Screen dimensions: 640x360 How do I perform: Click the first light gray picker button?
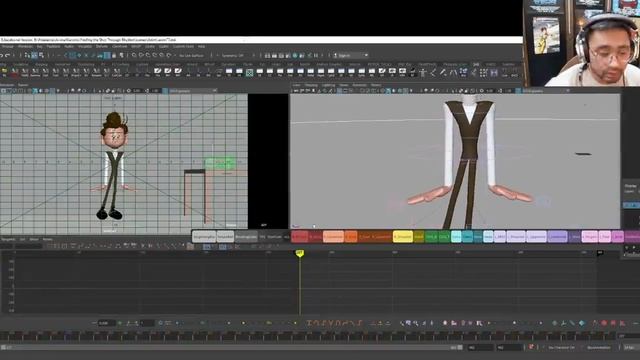204,237
